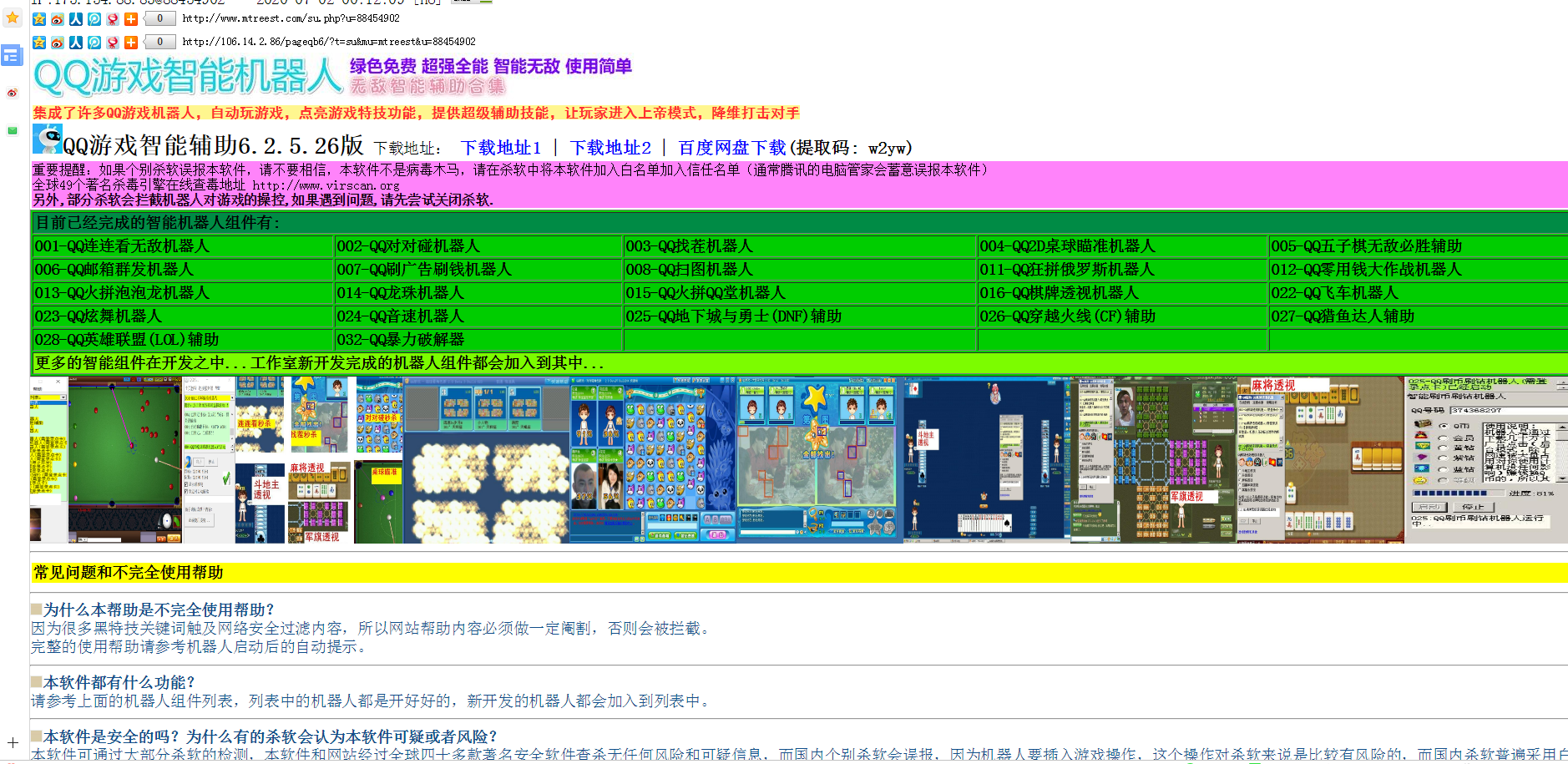Click the 022-QQ飞车机器人 cell
This screenshot has width=1568, height=764.
coord(1419,293)
